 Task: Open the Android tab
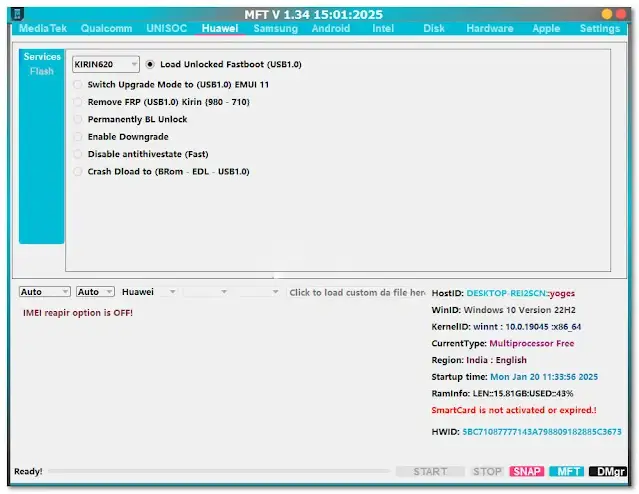pyautogui.click(x=331, y=28)
